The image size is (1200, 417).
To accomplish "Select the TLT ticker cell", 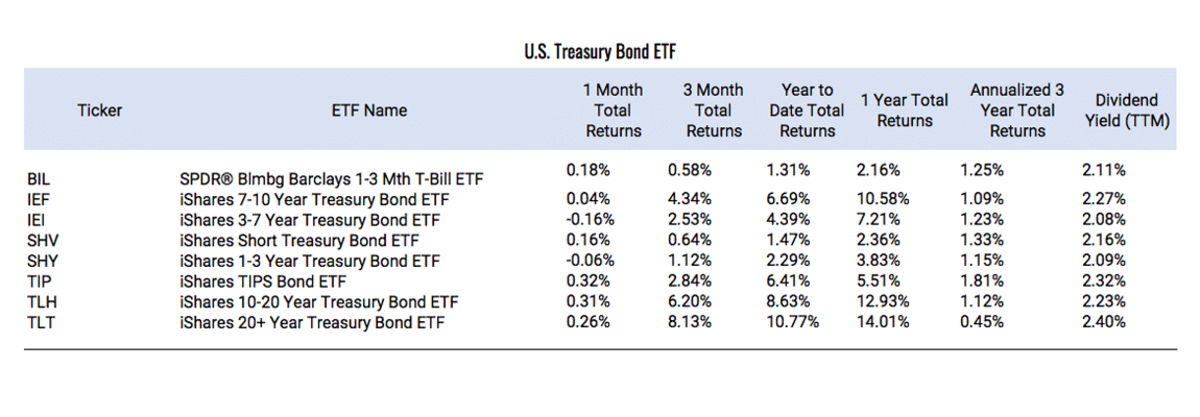I will pyautogui.click(x=39, y=323).
